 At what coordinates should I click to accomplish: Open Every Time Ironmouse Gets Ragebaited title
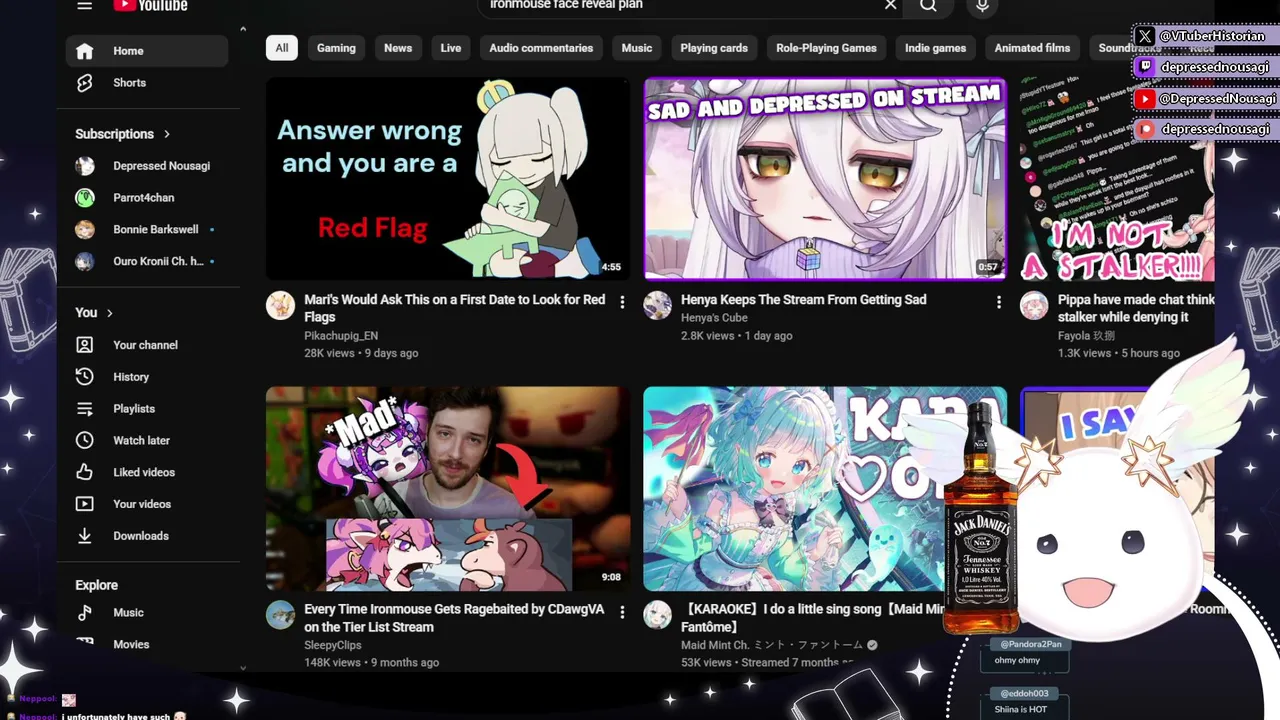pyautogui.click(x=454, y=618)
